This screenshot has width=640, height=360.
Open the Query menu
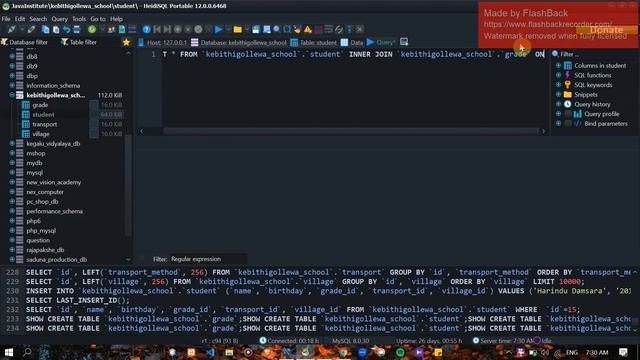(59, 19)
